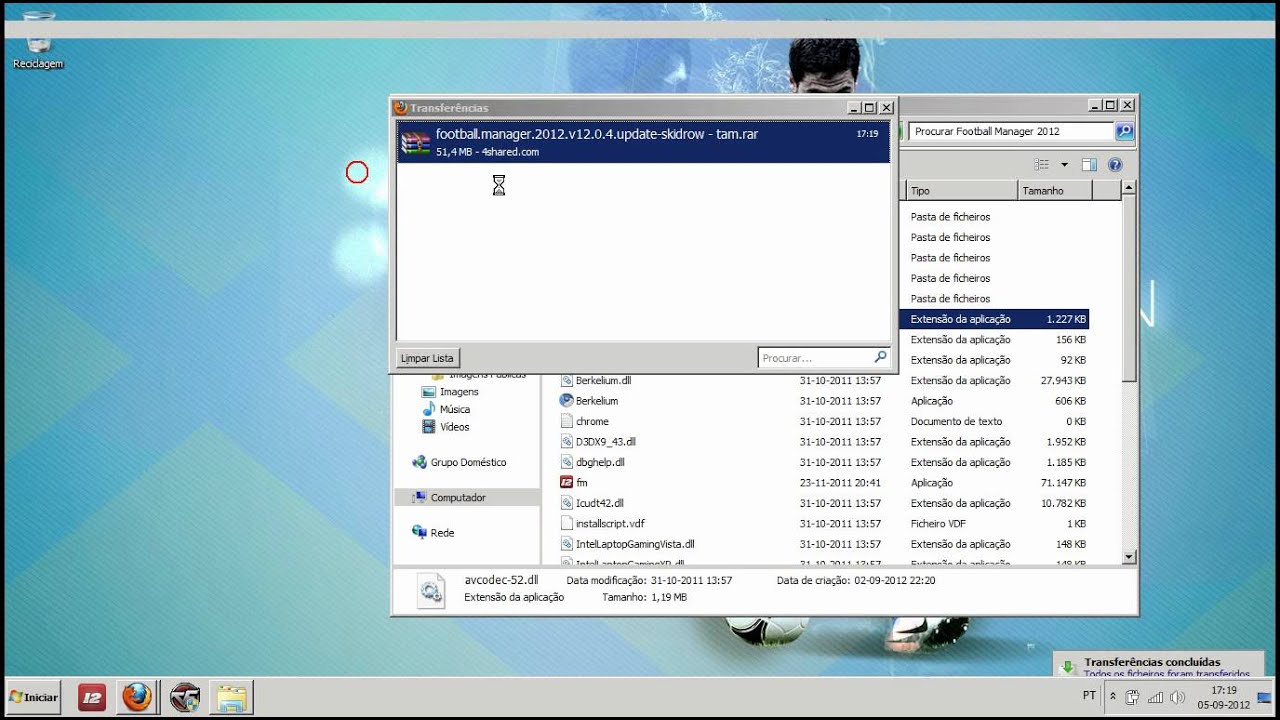The width and height of the screenshot is (1280, 720).
Task: Open the view options dropdown arrow
Action: (x=1064, y=165)
